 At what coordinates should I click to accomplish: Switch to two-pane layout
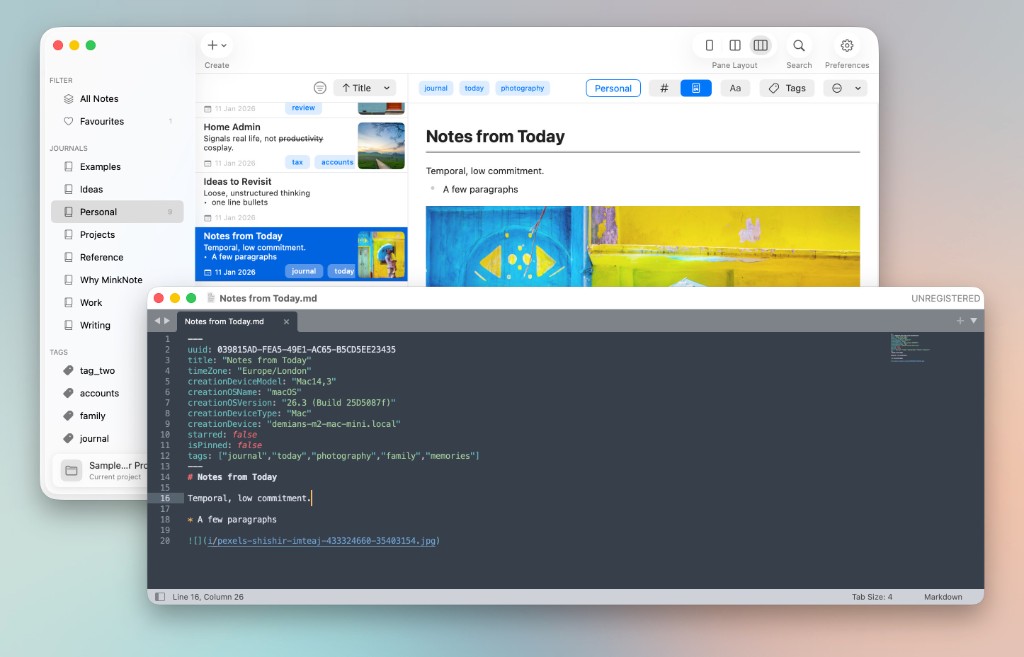(x=735, y=46)
